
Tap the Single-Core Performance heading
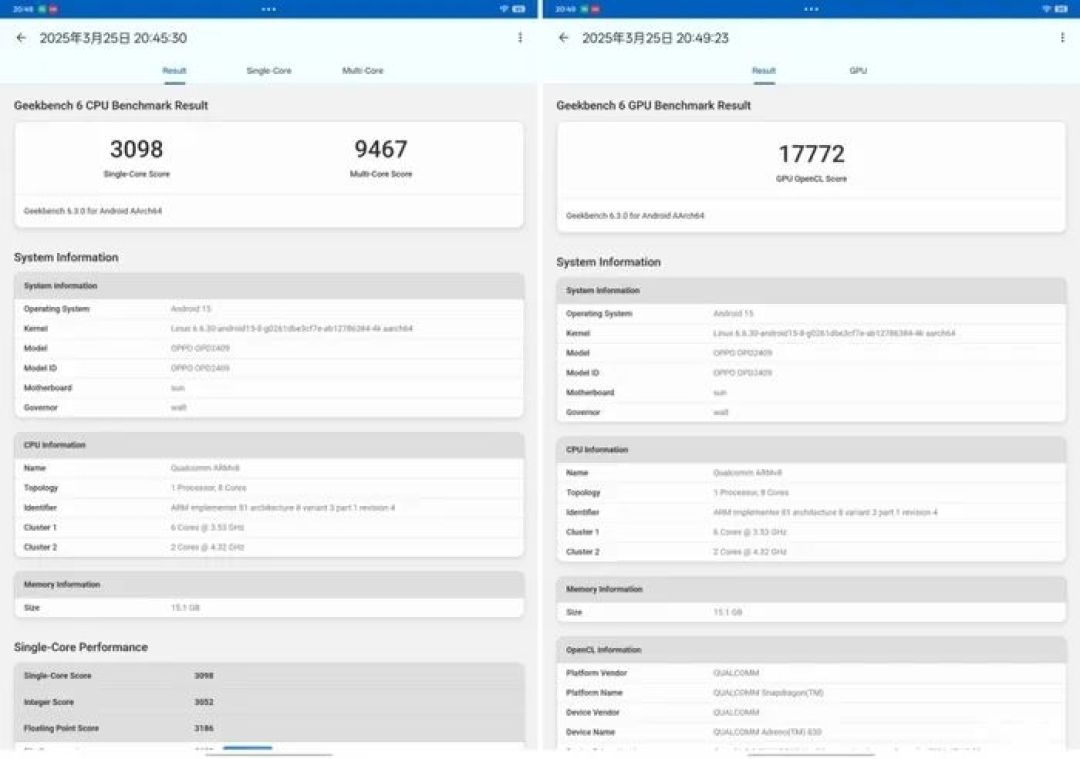click(x=81, y=647)
